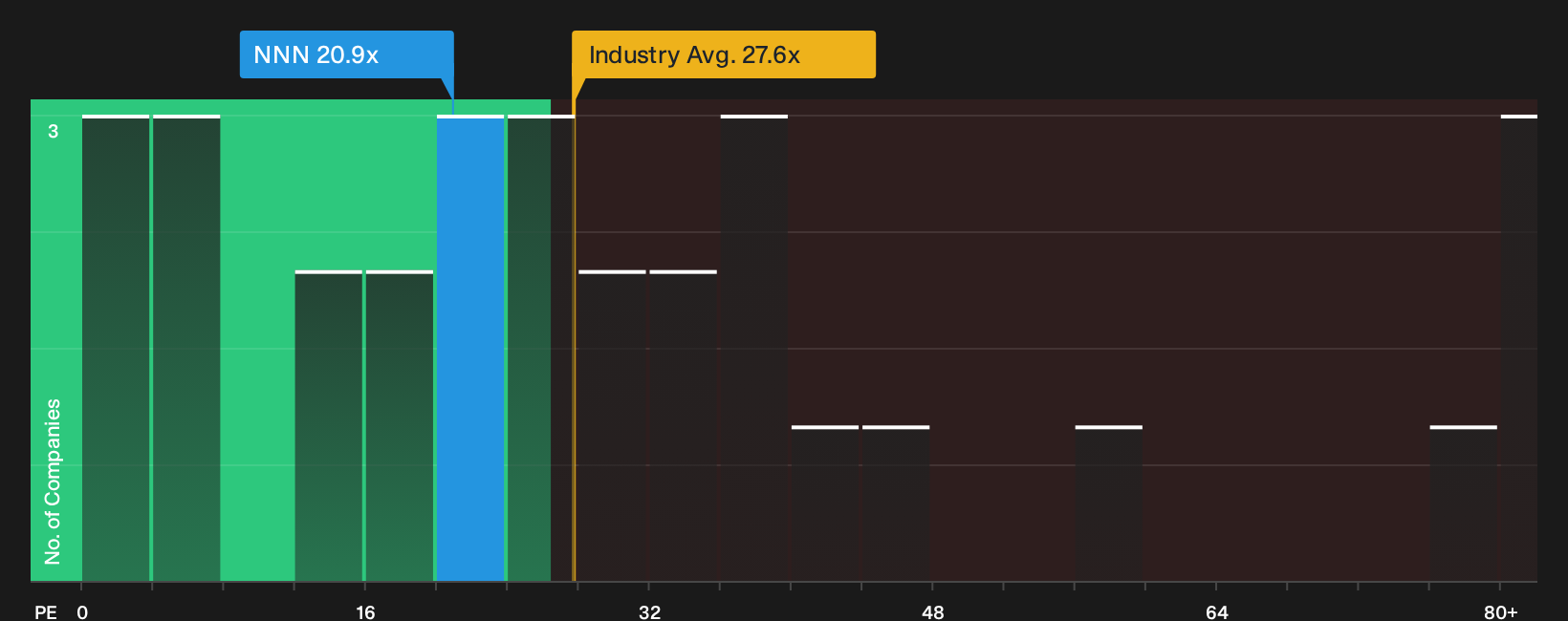Click the 'No. of Companies' axis title

(x=53, y=482)
